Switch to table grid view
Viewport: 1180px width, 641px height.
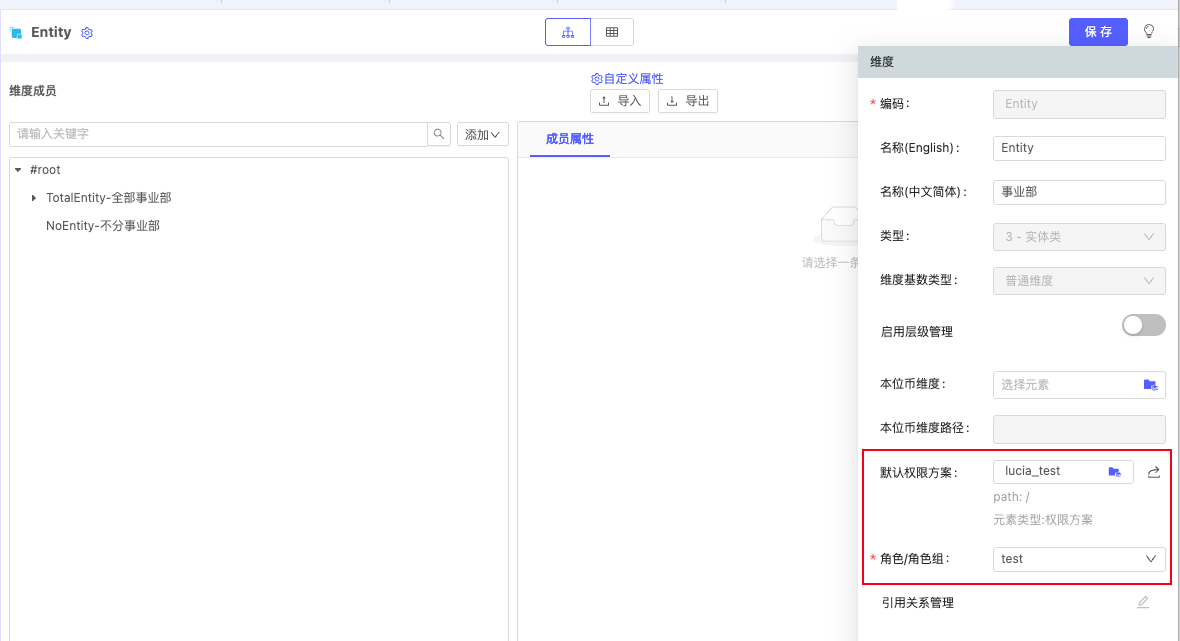click(x=612, y=32)
